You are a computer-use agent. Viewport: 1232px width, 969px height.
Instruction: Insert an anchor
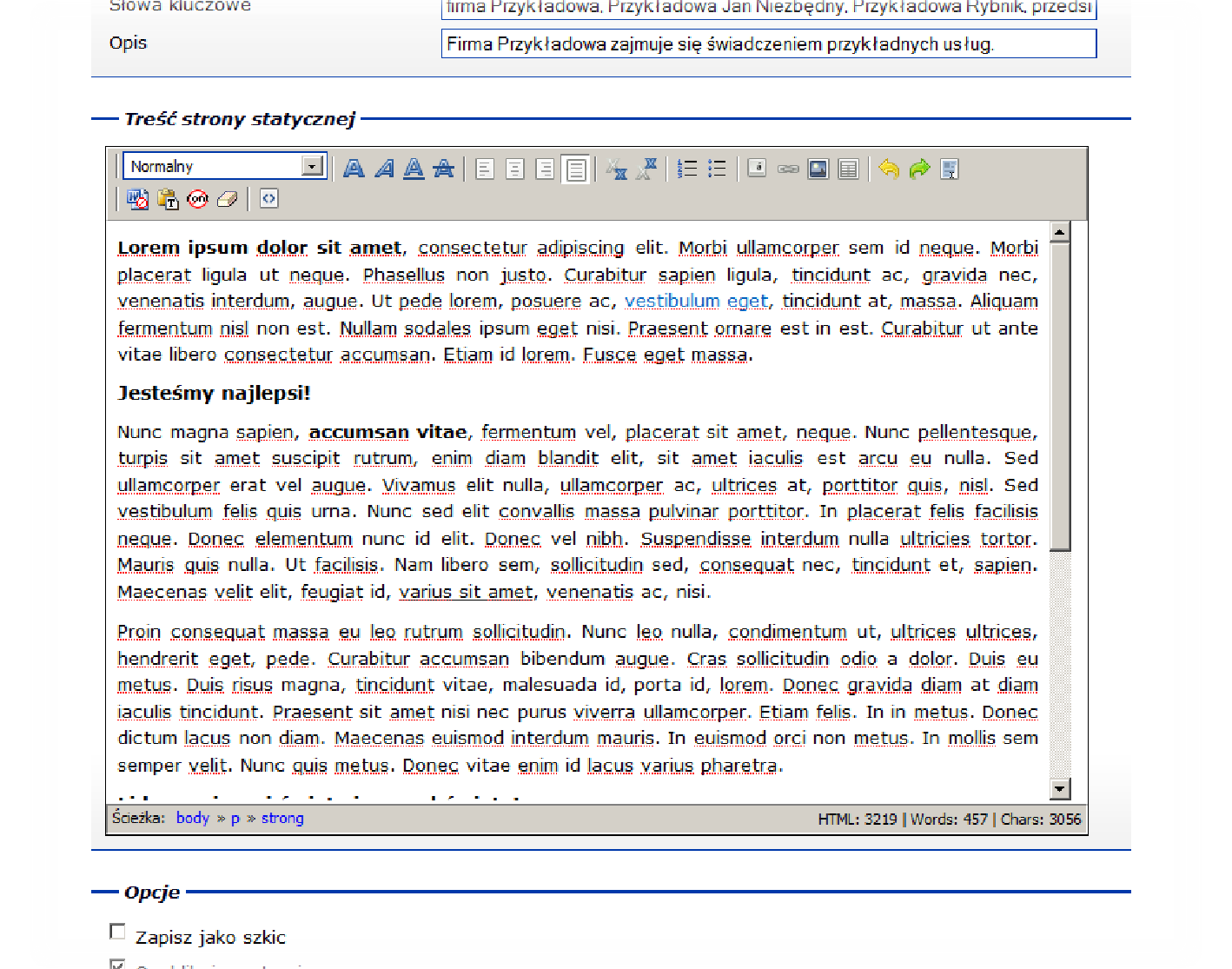pos(758,169)
